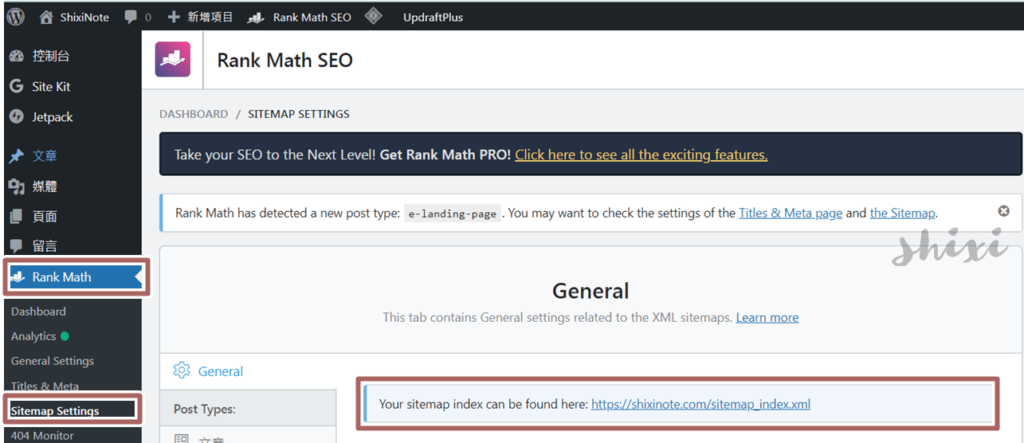Open 'the Sitemap' link in notice
Screen dimensions: 1024x443
tap(903, 213)
